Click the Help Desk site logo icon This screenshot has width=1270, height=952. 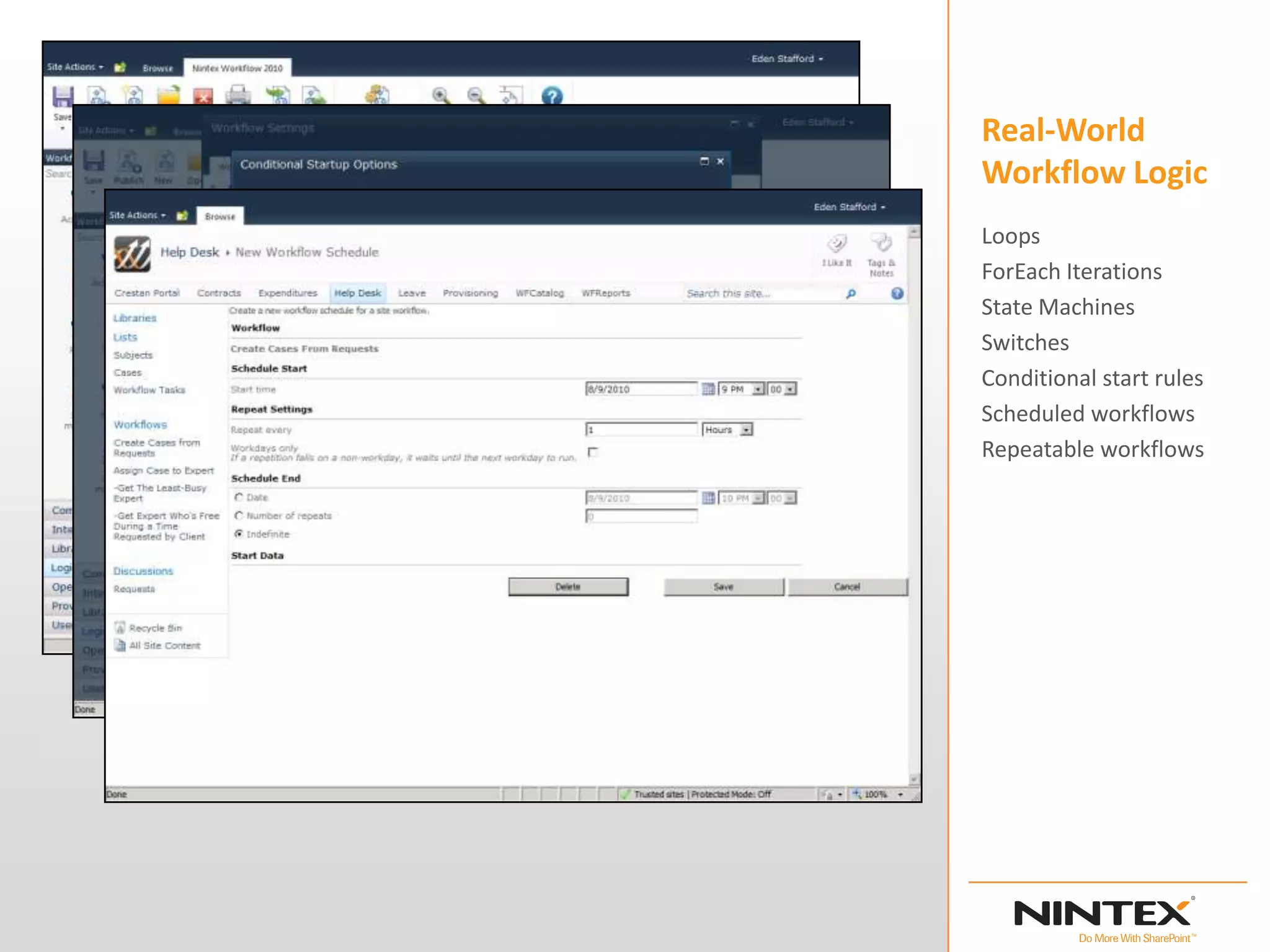132,253
